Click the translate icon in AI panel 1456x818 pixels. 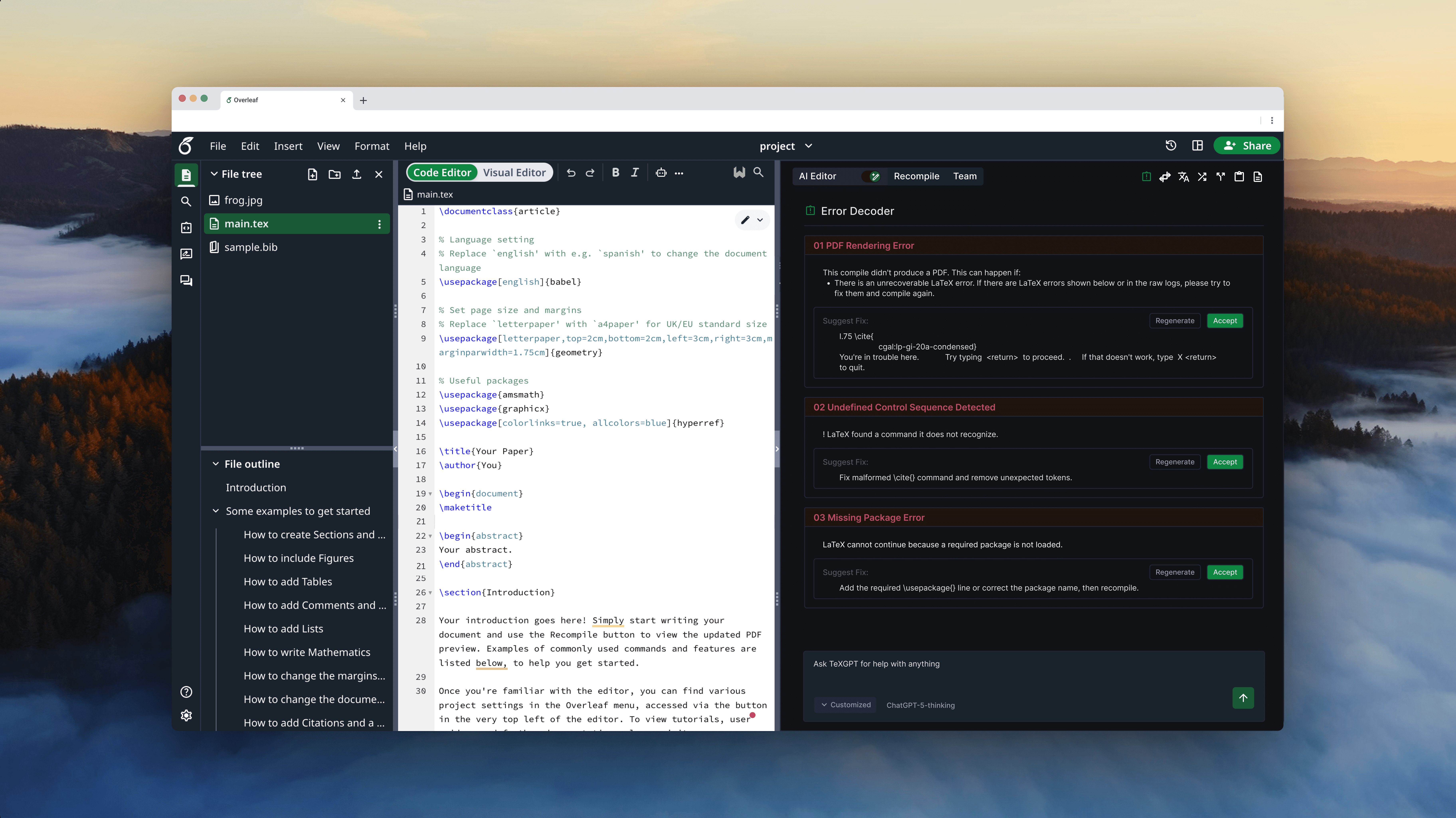(x=1184, y=177)
